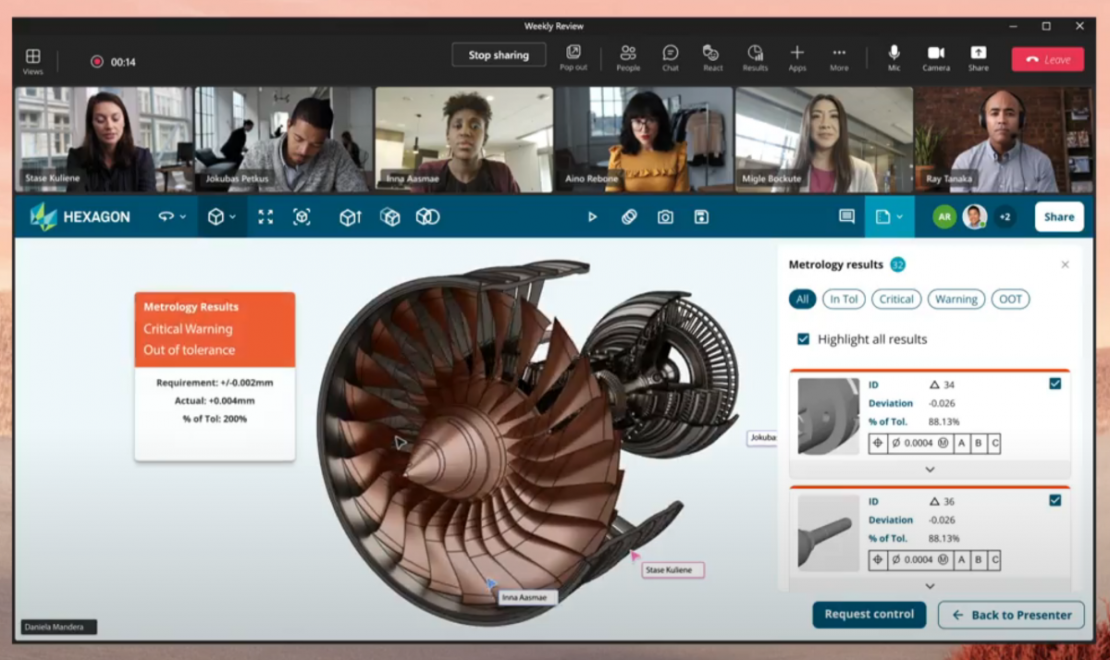Image resolution: width=1110 pixels, height=660 pixels.
Task: Uncheck Highlight all results
Action: (802, 339)
